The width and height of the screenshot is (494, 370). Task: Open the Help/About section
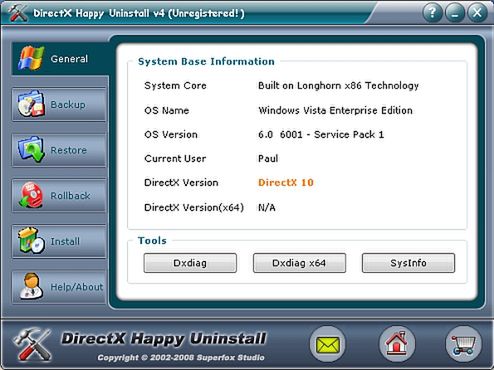(x=59, y=287)
